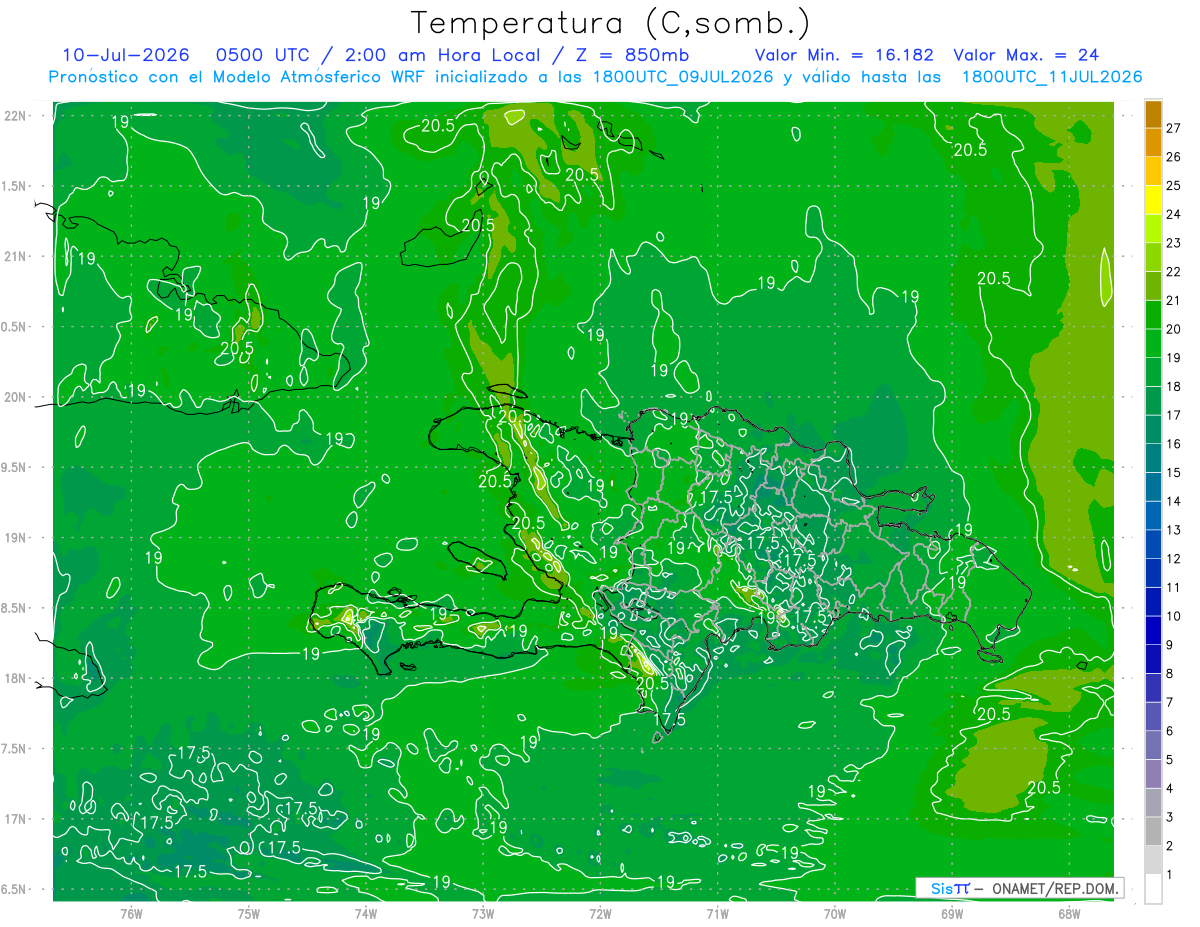Image resolution: width=1200 pixels, height=927 pixels.
Task: Click the ONAMET/REP.DOM. logo box
Action: (1020, 888)
